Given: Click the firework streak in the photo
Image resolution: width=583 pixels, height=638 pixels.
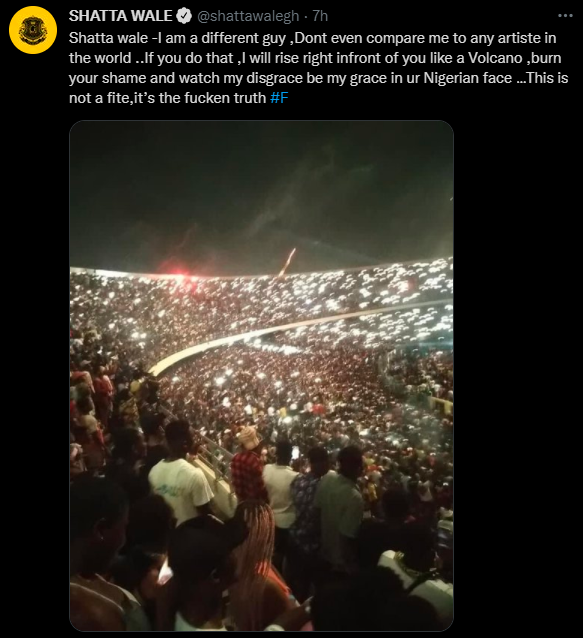Looking at the screenshot, I should pyautogui.click(x=288, y=262).
